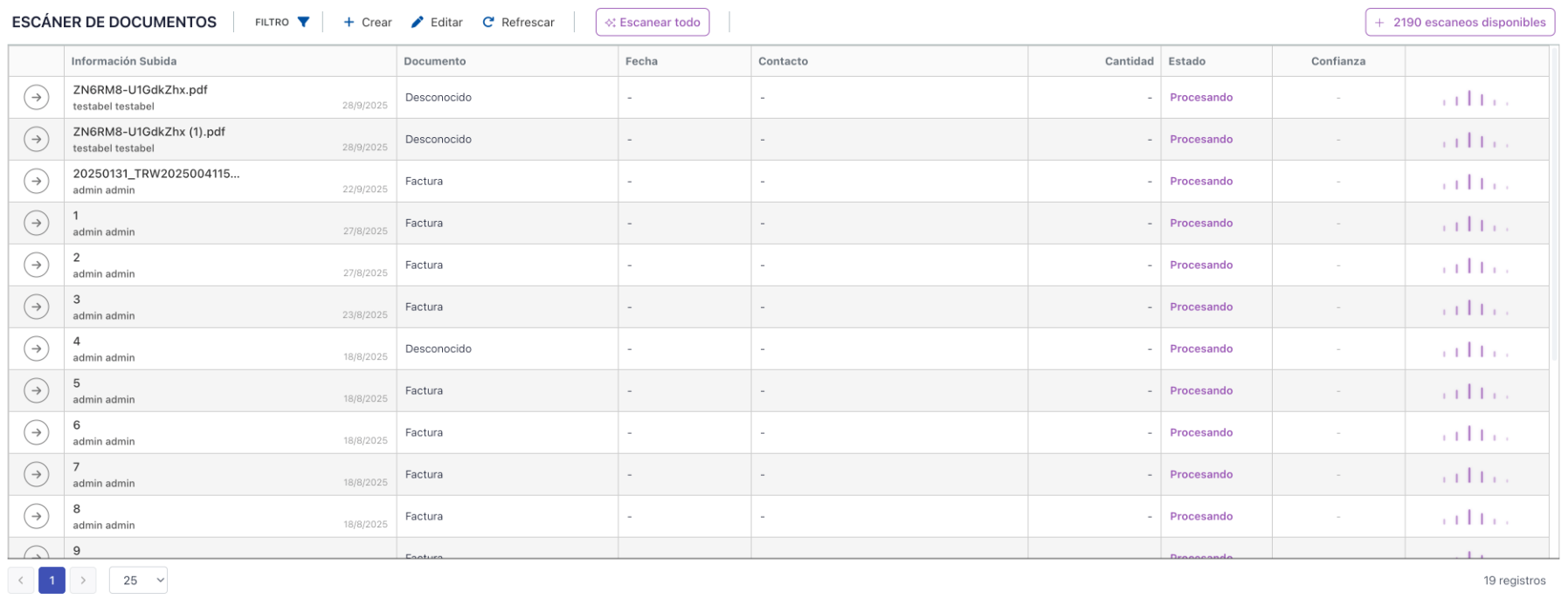Click the Refrescar reload icon
1568x599 pixels.
click(x=488, y=22)
